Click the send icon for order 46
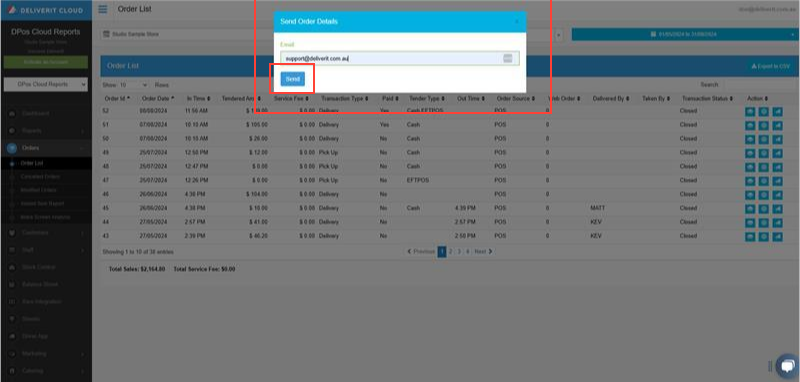Screen dimensions: 800x382 pos(777,194)
